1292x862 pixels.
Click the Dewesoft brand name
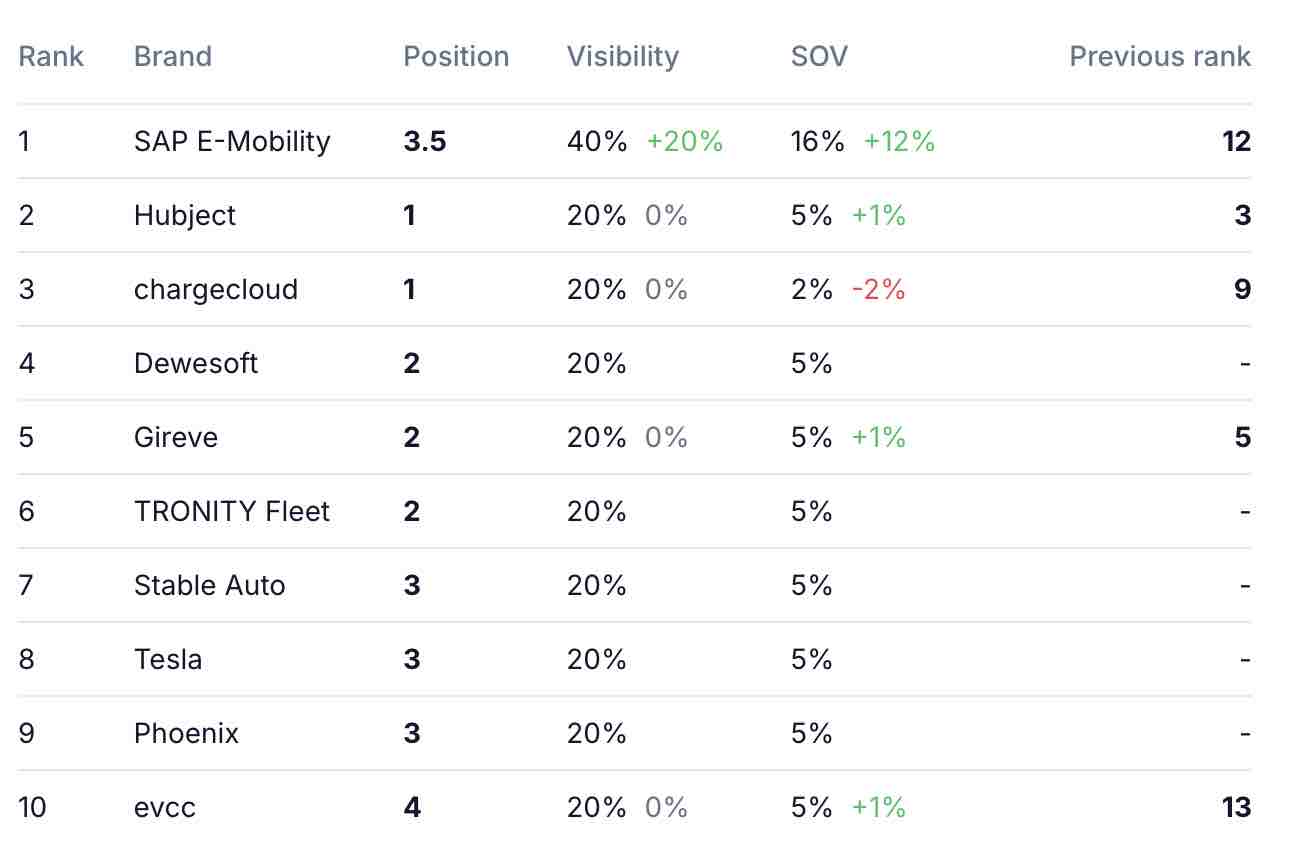(x=196, y=363)
